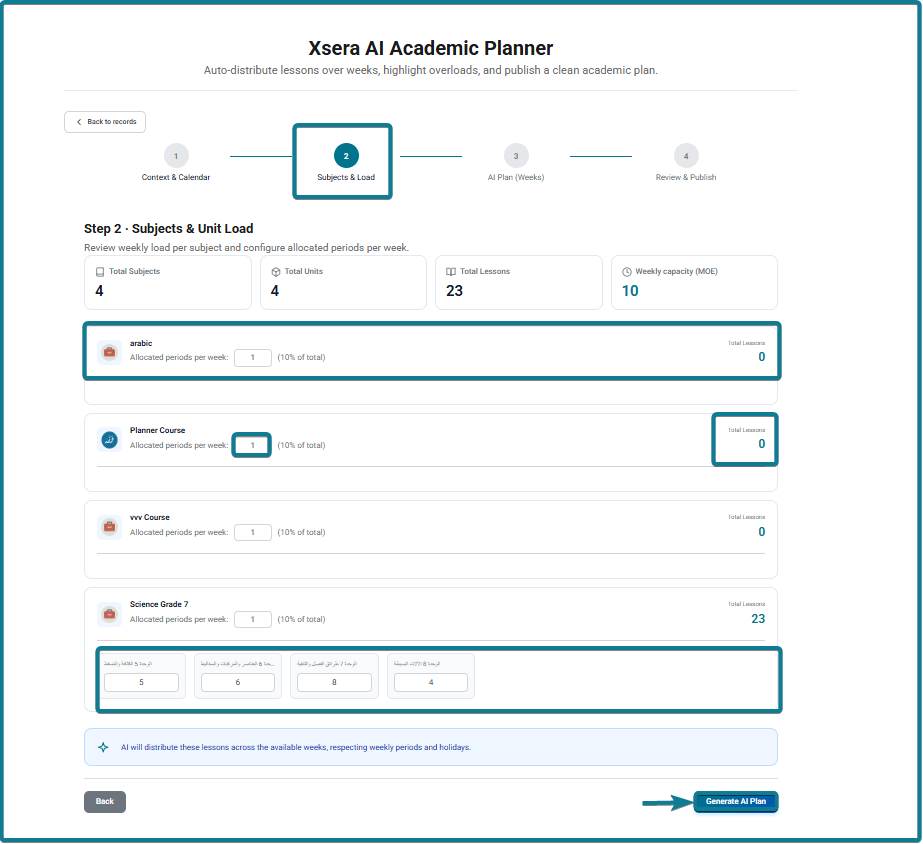Screen dimensions: 923x844
Task: Click the Science Grade 7 subject name
Action: click(x=159, y=604)
